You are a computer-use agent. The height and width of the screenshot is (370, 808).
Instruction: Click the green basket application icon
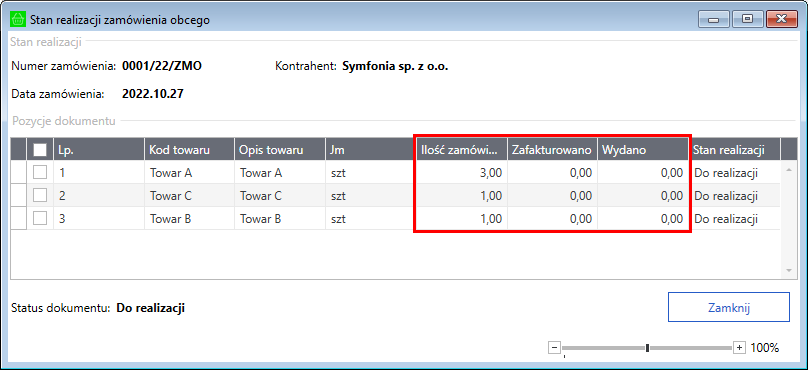[18, 20]
